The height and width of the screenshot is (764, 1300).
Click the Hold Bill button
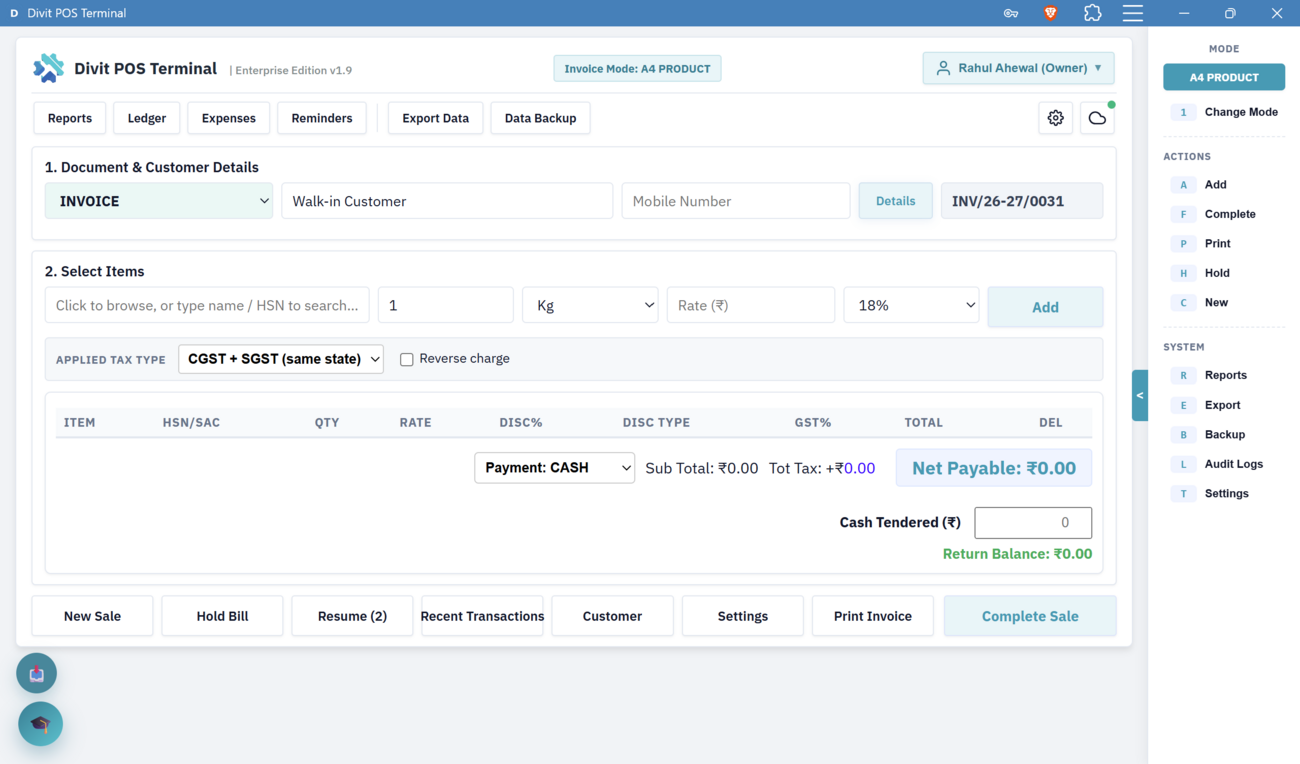(x=222, y=616)
